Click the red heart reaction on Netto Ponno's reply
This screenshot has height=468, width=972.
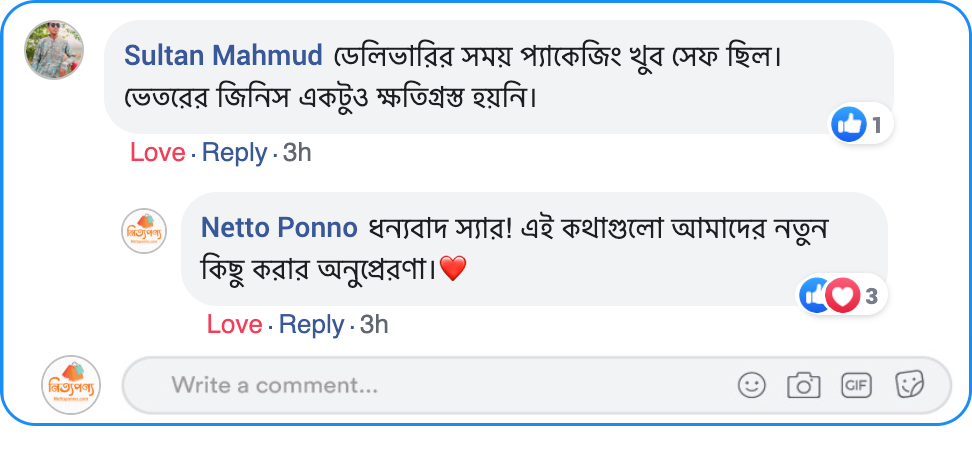(x=844, y=295)
